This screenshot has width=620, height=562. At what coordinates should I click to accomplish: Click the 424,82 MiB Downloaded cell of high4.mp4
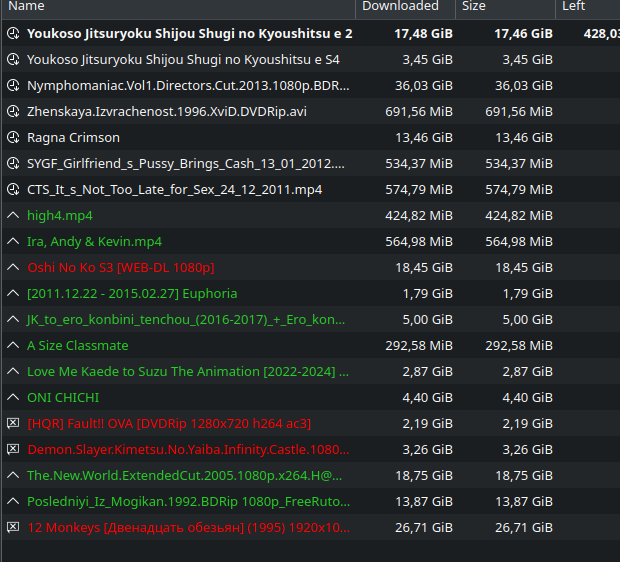[419, 216]
